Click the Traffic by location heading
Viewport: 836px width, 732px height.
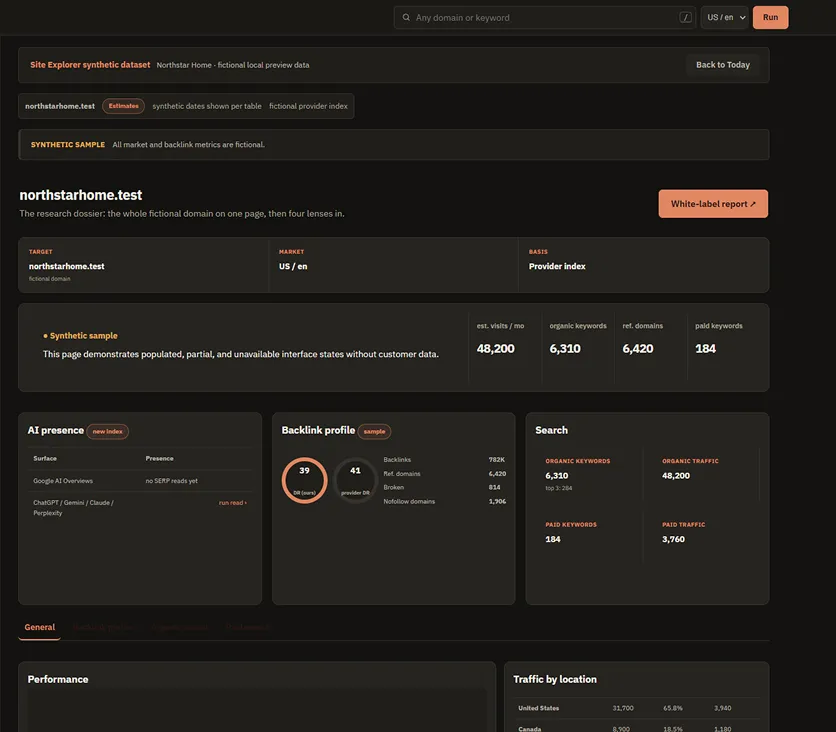(554, 679)
